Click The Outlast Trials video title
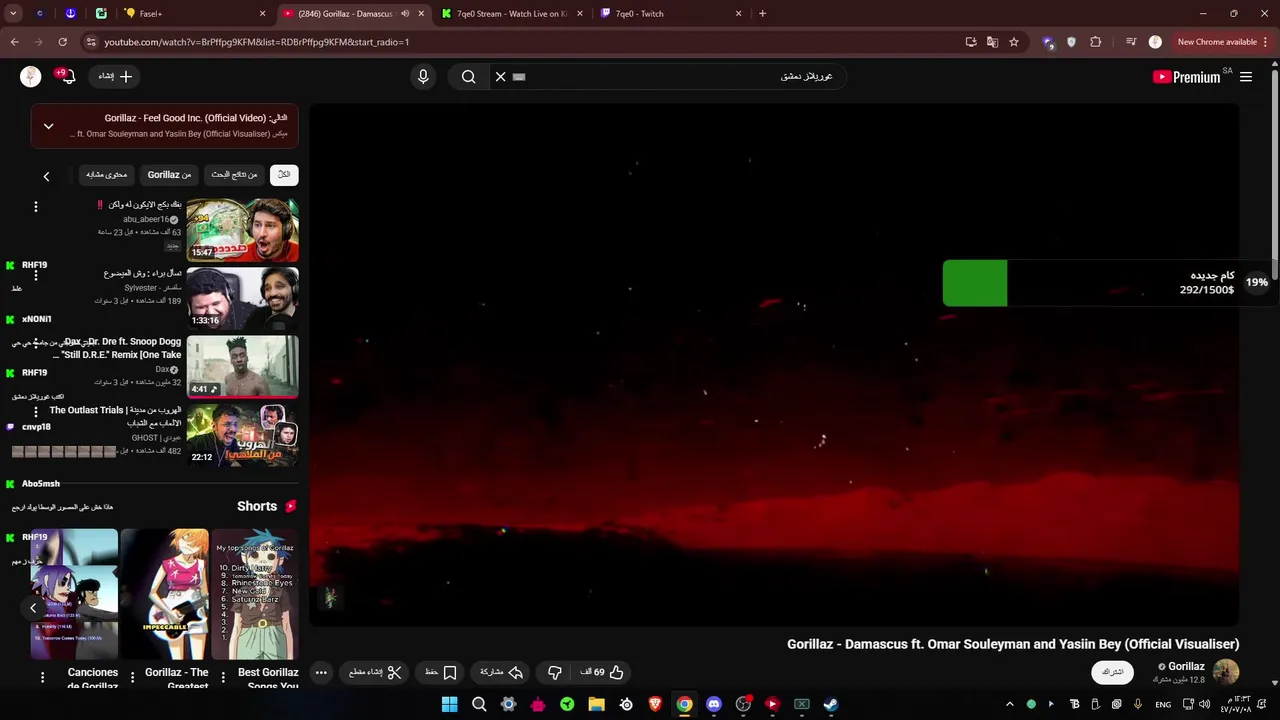The image size is (1280, 720). [116, 417]
